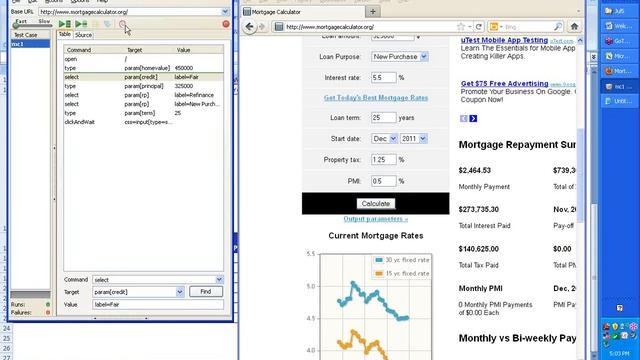Click the next ad arrow
Image resolution: width=640 pixels, height=360 pixels.
(473, 118)
